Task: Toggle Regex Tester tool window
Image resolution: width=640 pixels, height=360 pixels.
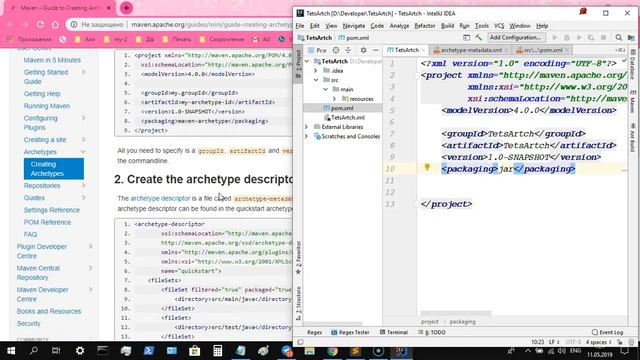Action: click(351, 332)
